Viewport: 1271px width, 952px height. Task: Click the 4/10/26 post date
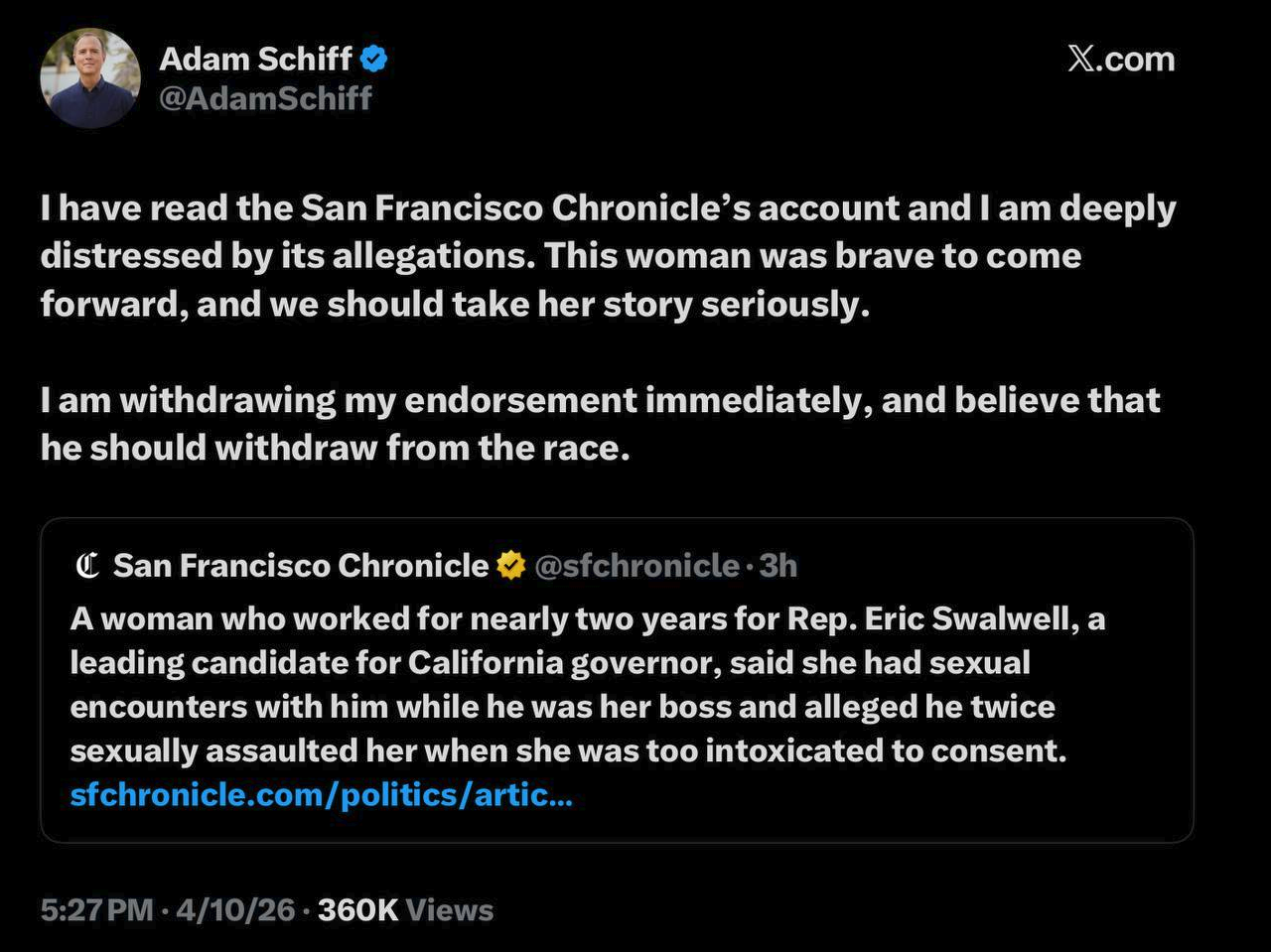point(235,910)
